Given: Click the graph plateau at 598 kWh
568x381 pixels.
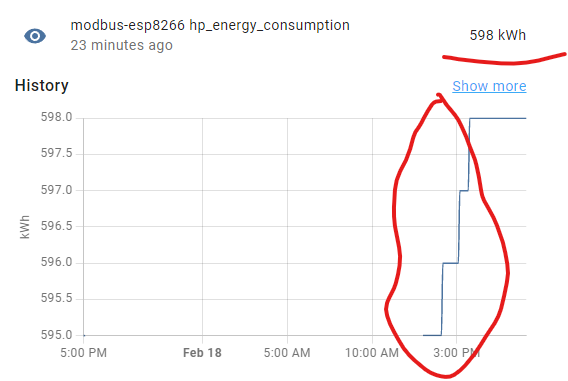Looking at the screenshot, I should click(498, 118).
